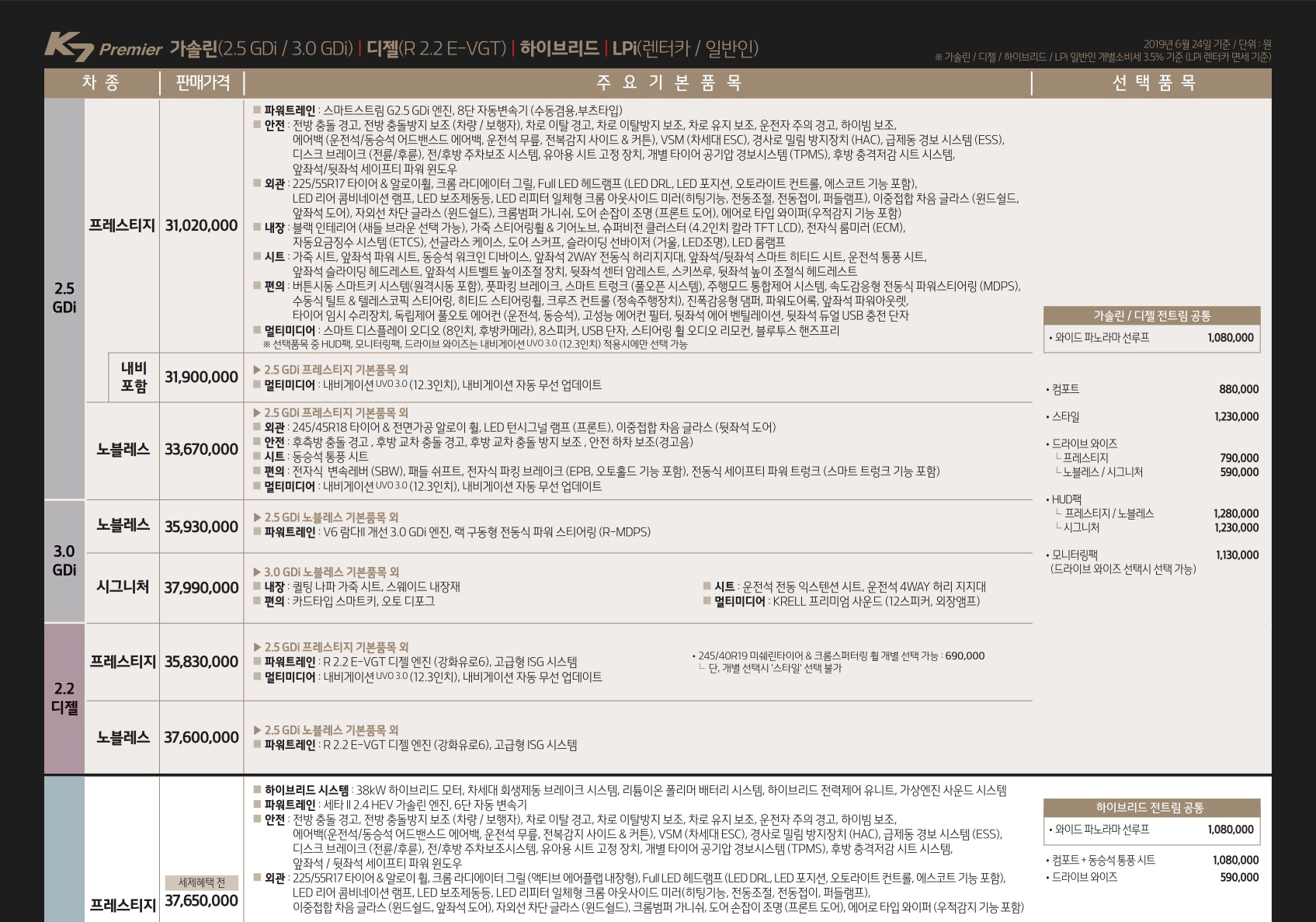
Task: Click the KRELL 프리미엄 사운드 item
Action: click(x=842, y=601)
